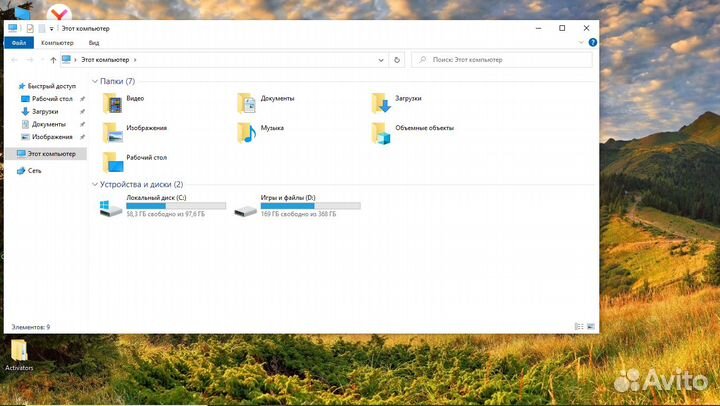Open the address bar history dropdown

tap(380, 60)
